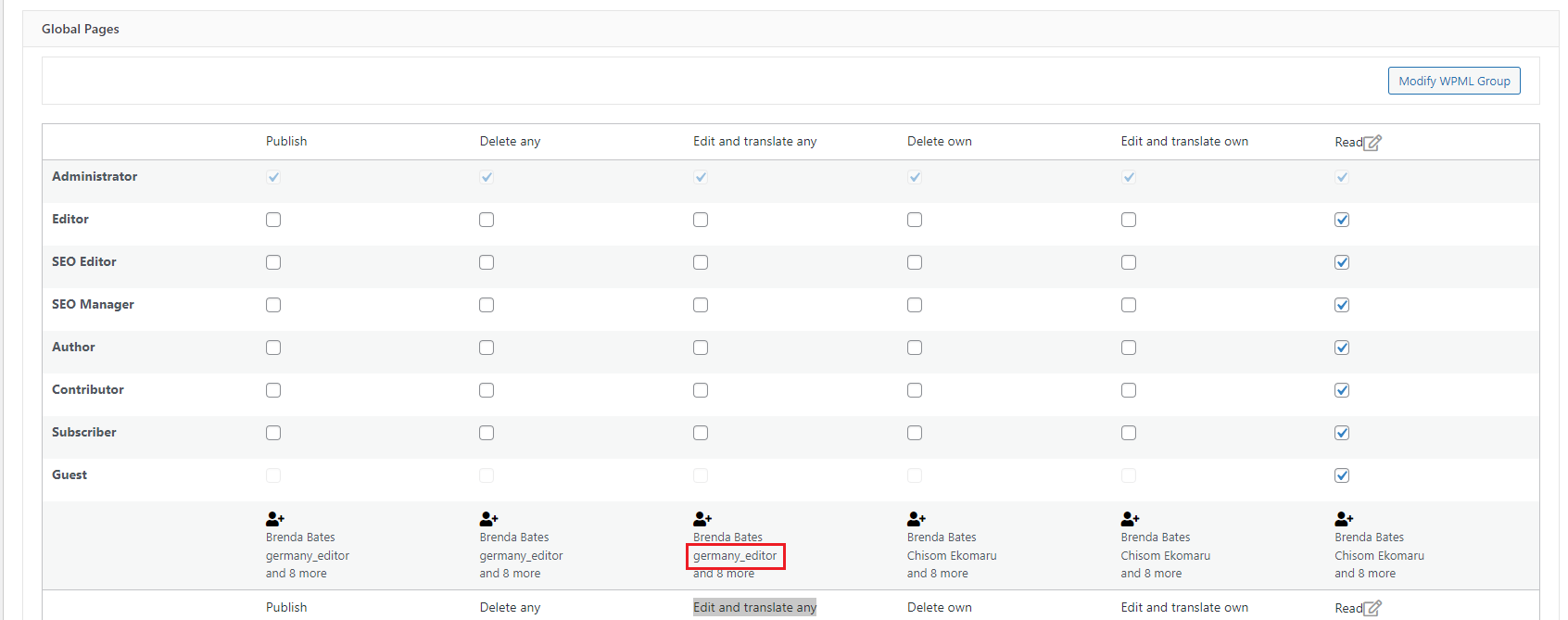Uncheck Read for the Subscriber role
The height and width of the screenshot is (620, 1568).
(x=1342, y=433)
